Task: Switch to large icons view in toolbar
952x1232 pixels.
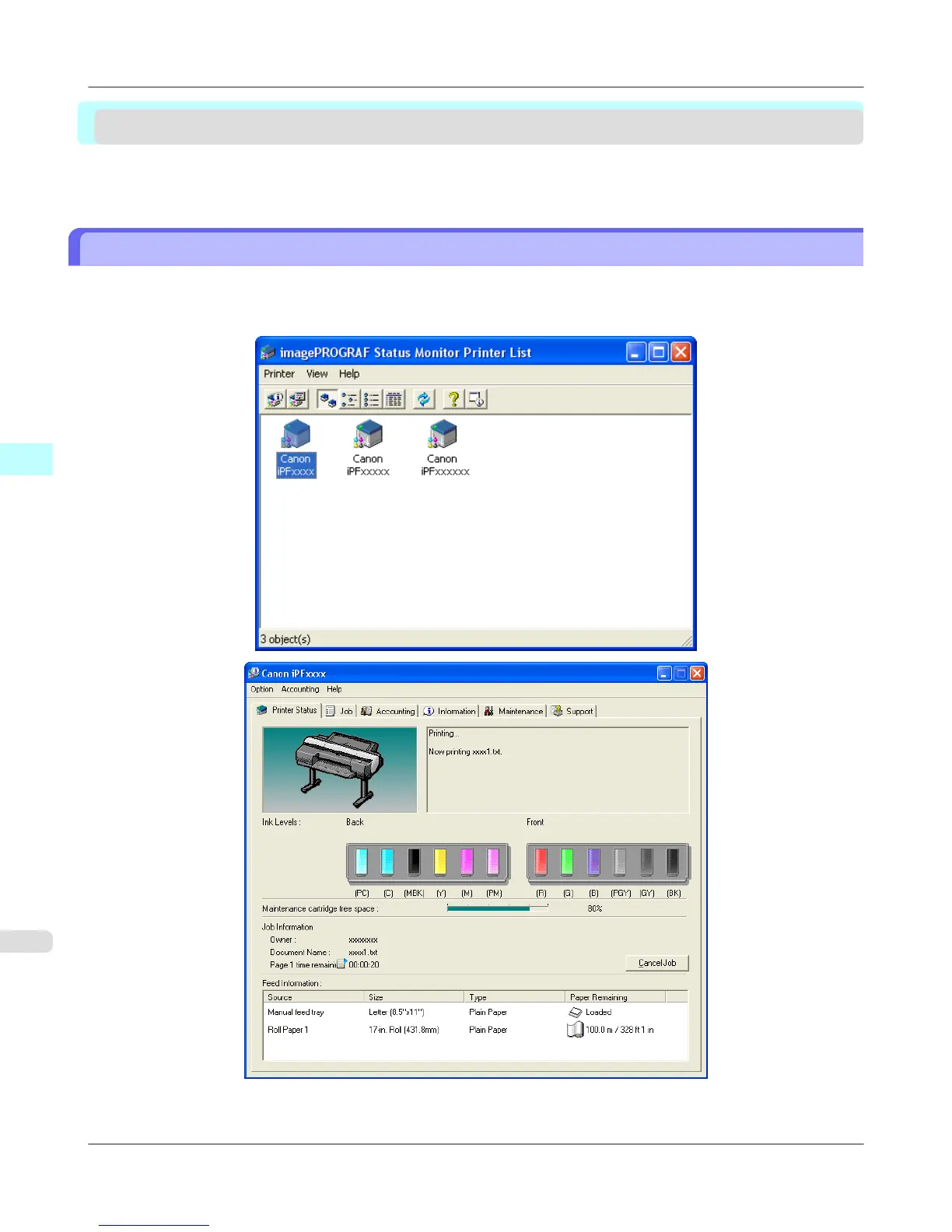Action: click(x=327, y=399)
